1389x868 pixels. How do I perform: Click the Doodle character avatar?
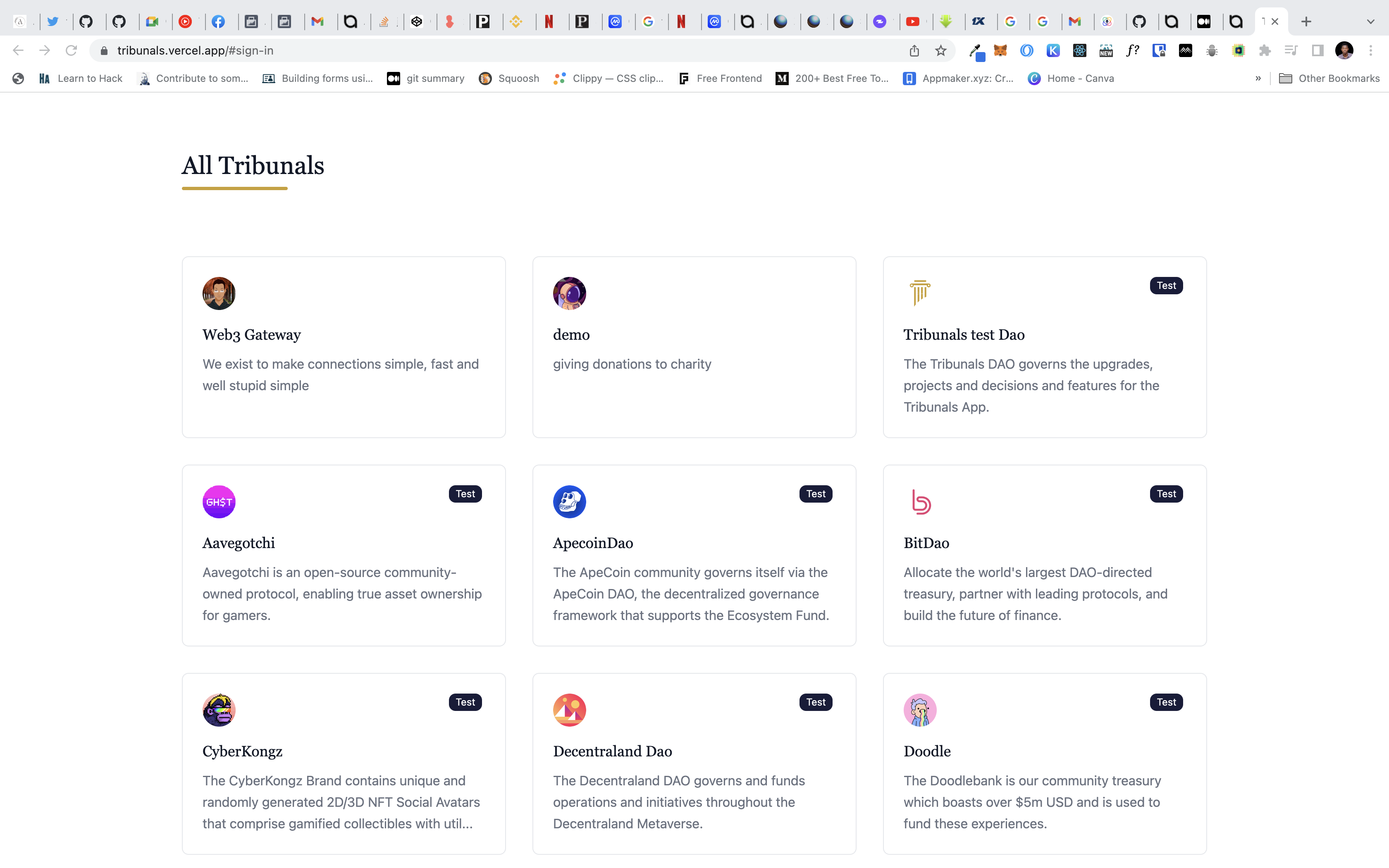click(920, 710)
